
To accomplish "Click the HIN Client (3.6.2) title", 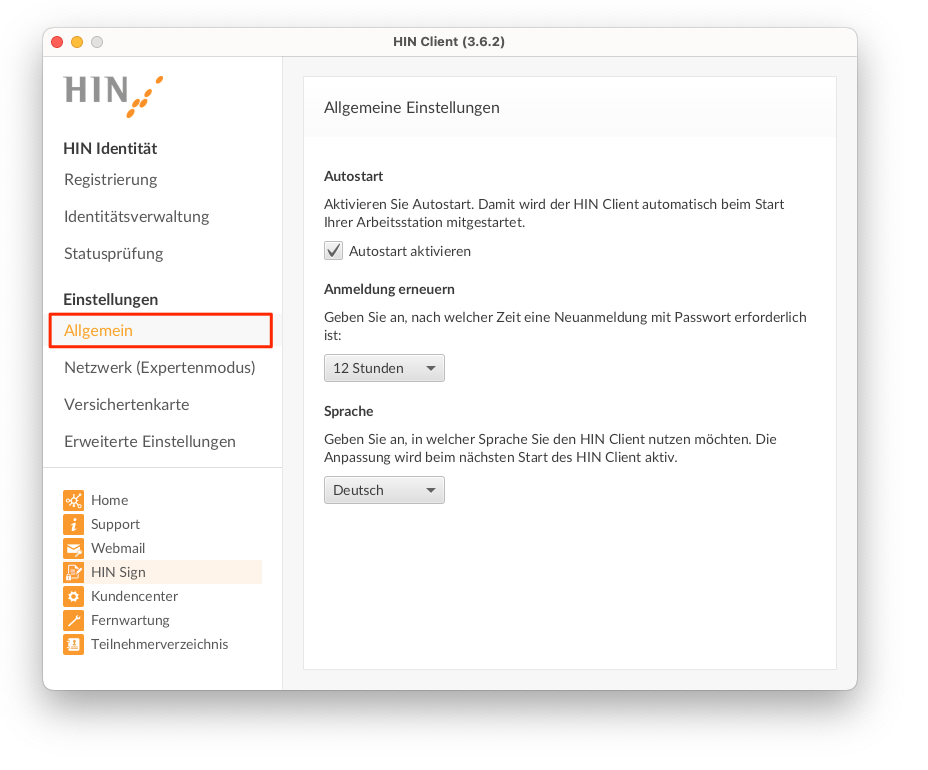I will point(449,42).
